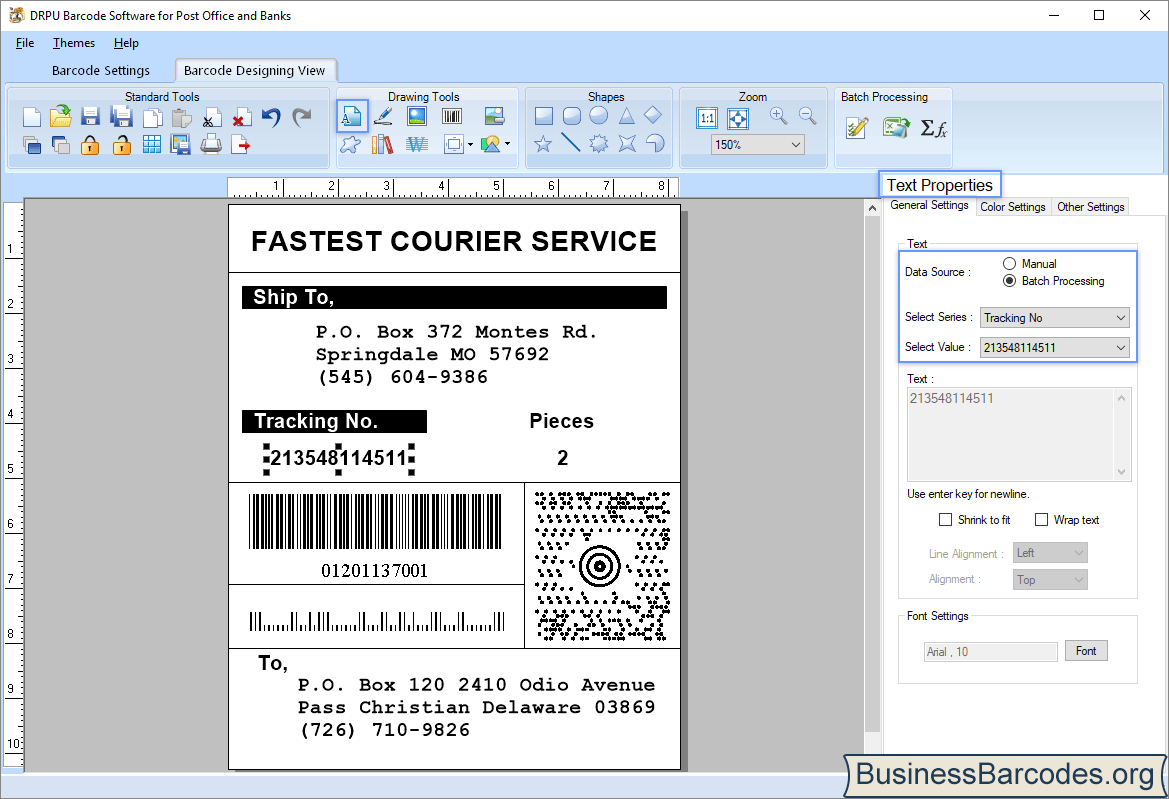Click the Ship To, header bar
The height and width of the screenshot is (799, 1169).
click(x=454, y=297)
